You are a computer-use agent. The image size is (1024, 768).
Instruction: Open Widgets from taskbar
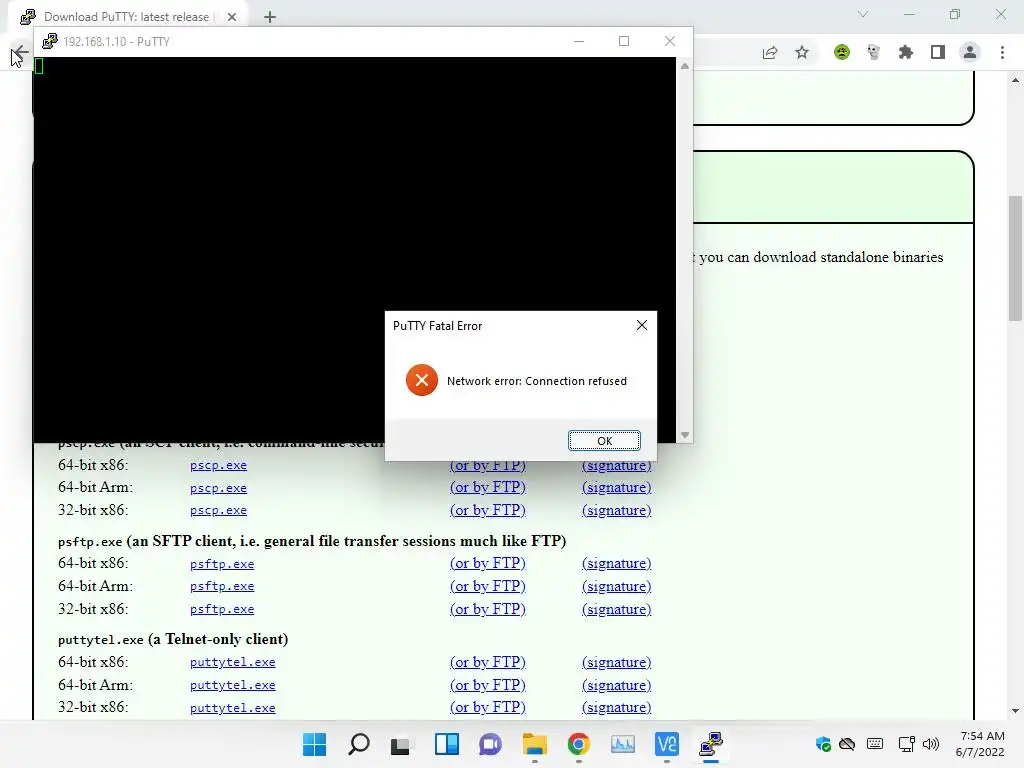(447, 744)
